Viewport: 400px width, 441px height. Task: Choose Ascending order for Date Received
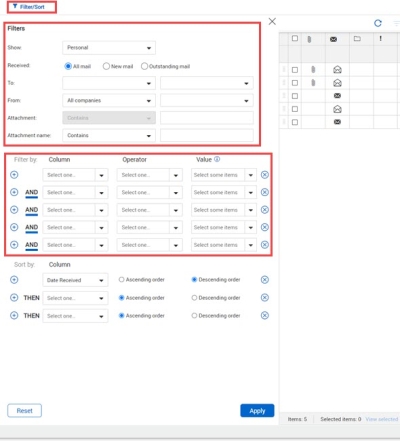pos(121,280)
